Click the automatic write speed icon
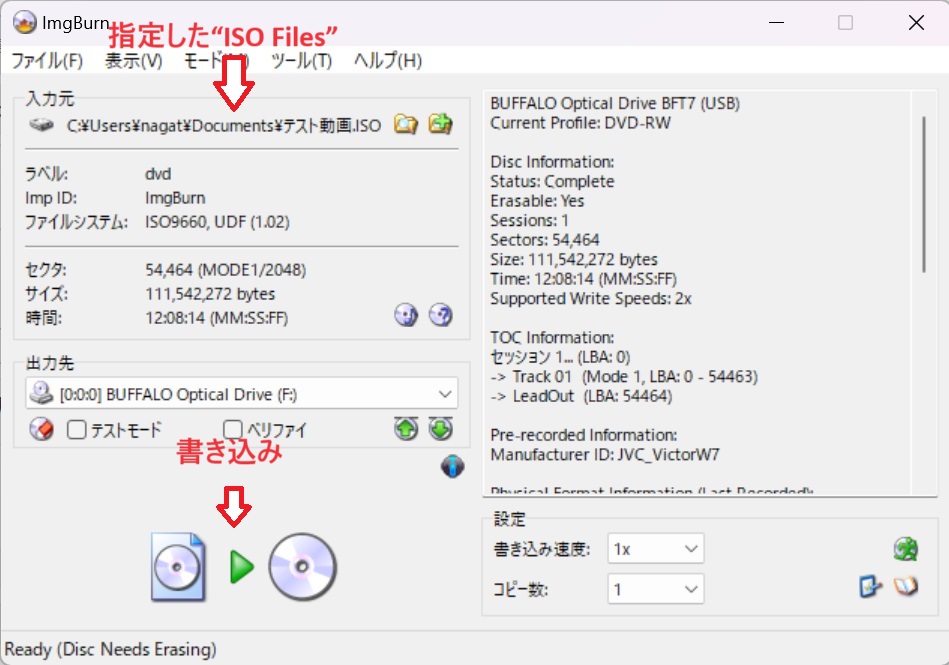 pyautogui.click(x=906, y=549)
